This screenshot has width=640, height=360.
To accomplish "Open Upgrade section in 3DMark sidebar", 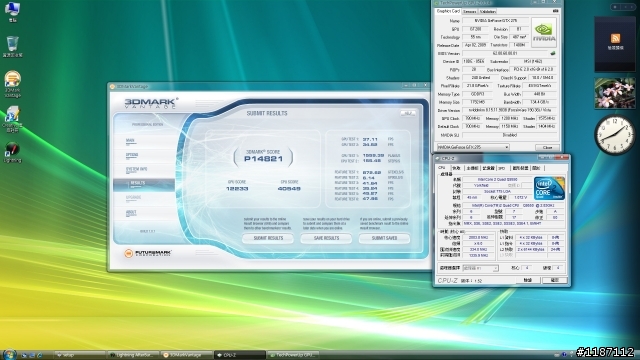I will point(144,198).
